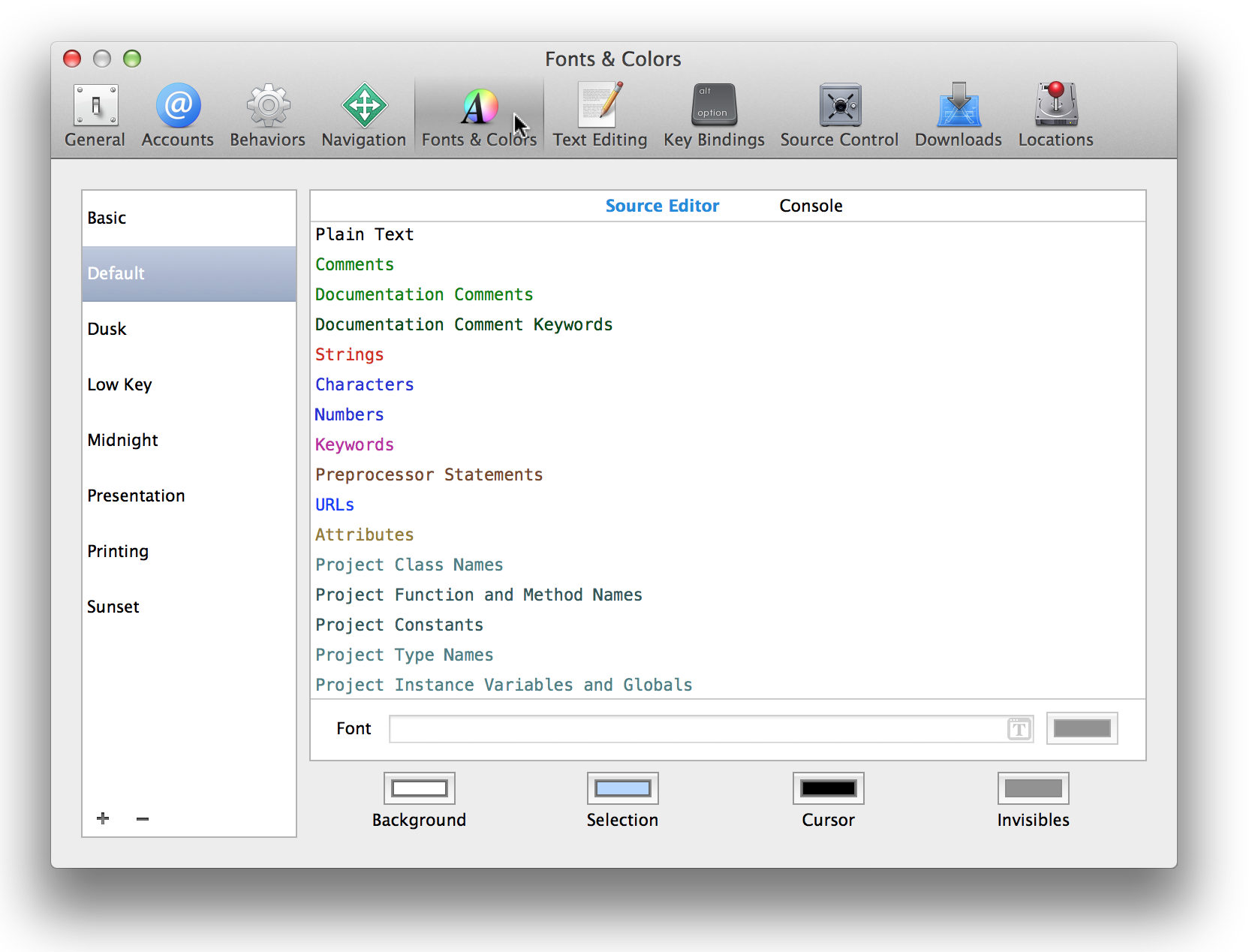Click the green zoom window button
The image size is (1255, 952).
(132, 59)
